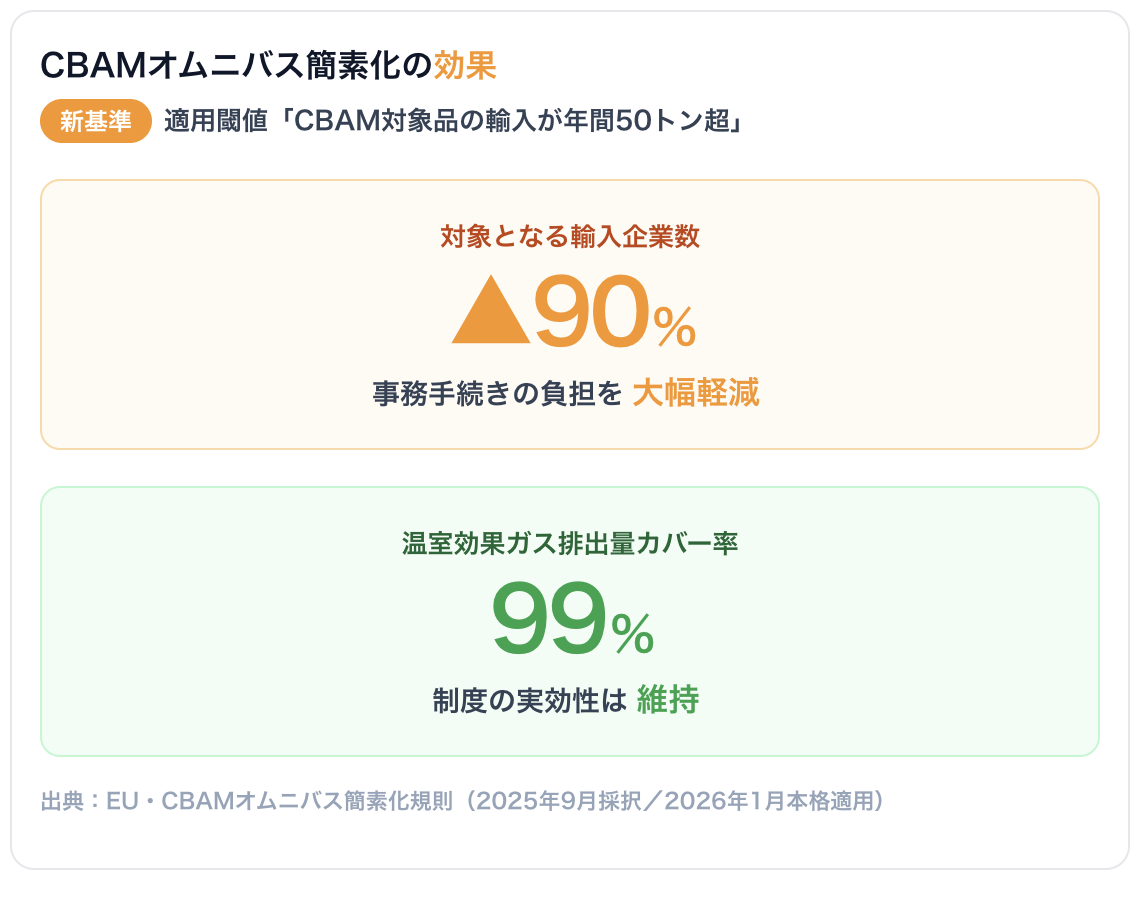Click the text 事務手続きの負担を

(497, 393)
